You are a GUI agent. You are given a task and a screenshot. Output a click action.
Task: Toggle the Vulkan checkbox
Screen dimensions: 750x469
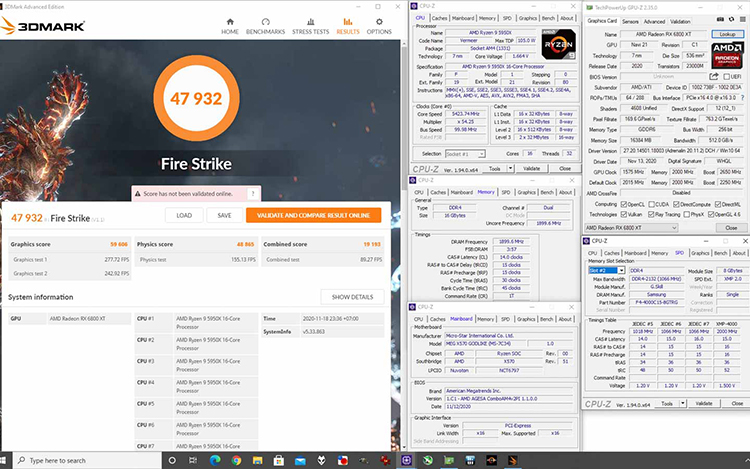click(624, 214)
